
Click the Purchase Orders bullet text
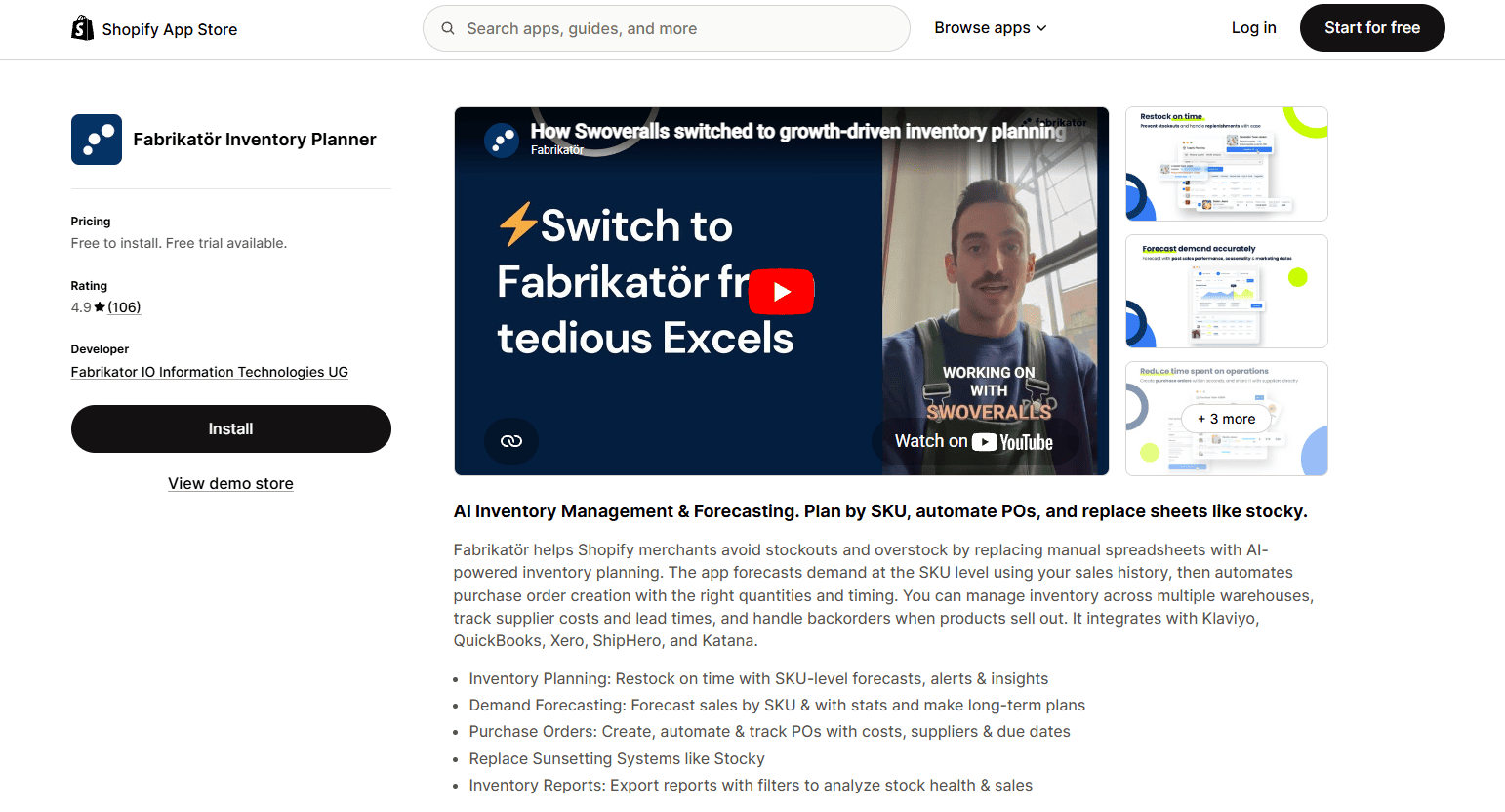(x=769, y=732)
